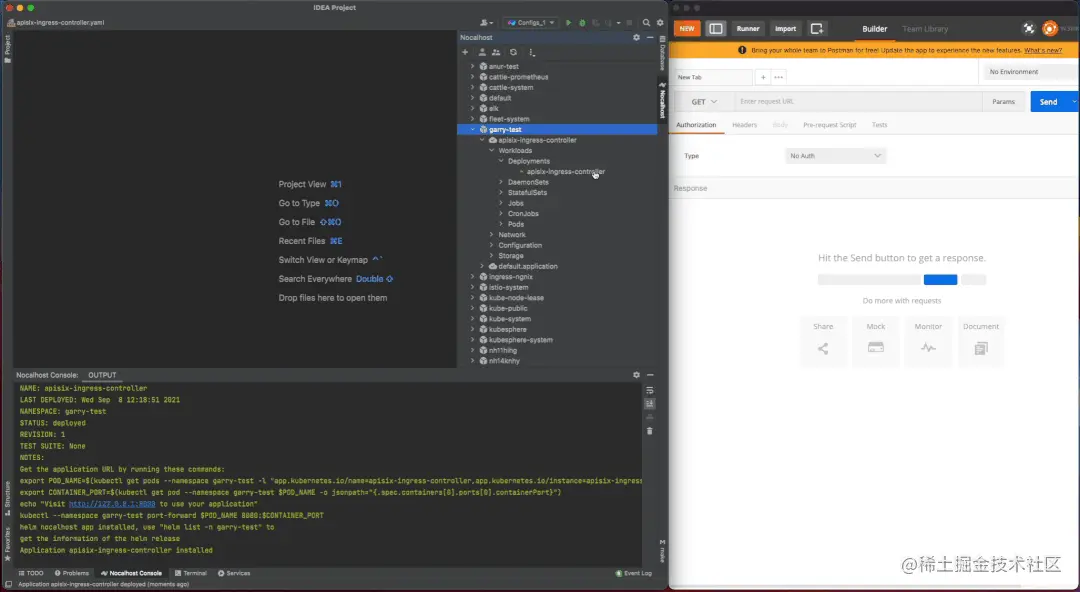Click the Nocalhost panel plus add icon

tap(465, 52)
